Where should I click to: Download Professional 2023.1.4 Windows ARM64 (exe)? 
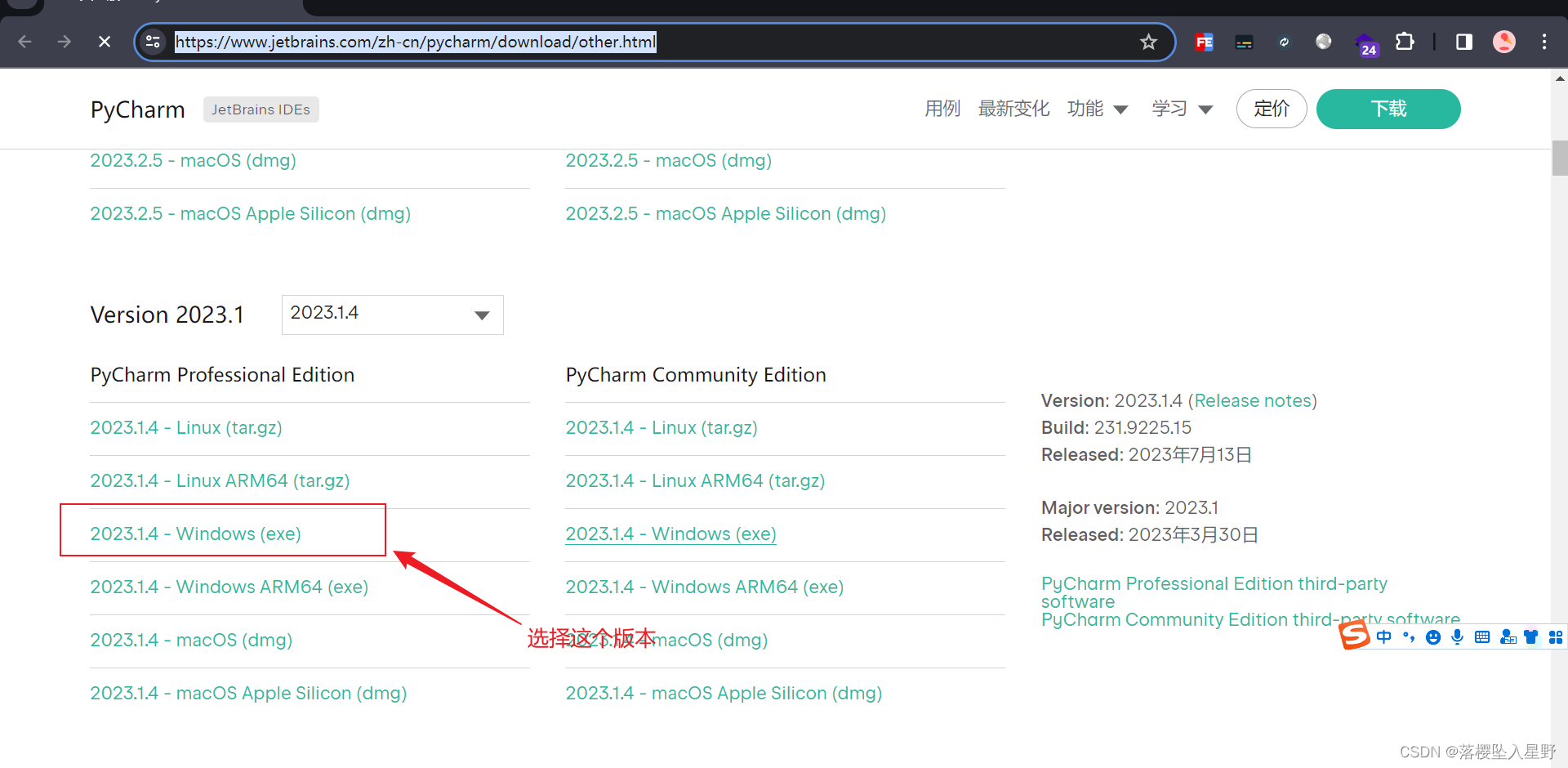[229, 587]
